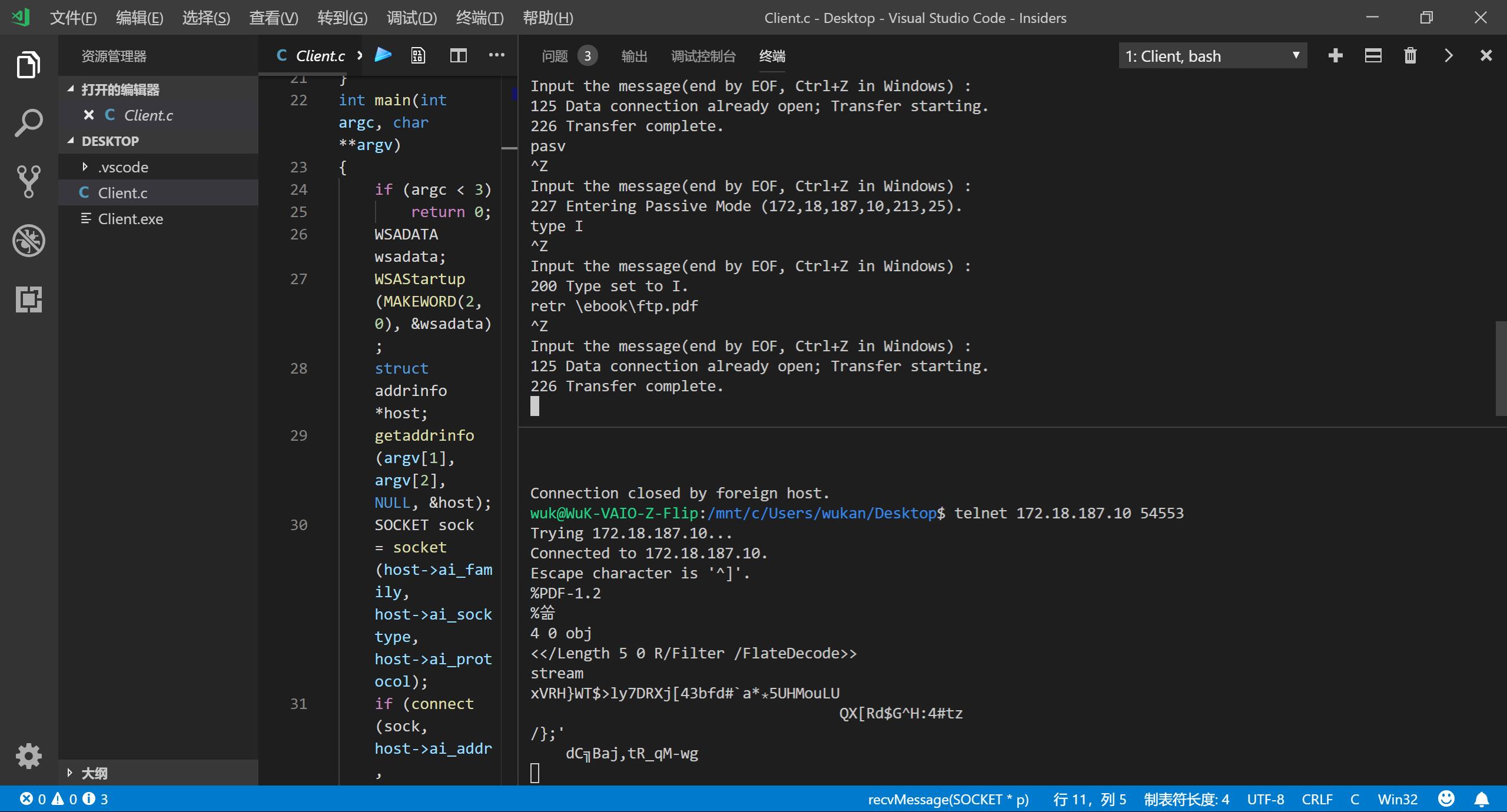The height and width of the screenshot is (812, 1507).
Task: Toggle split terminal layout button
Action: click(1373, 56)
